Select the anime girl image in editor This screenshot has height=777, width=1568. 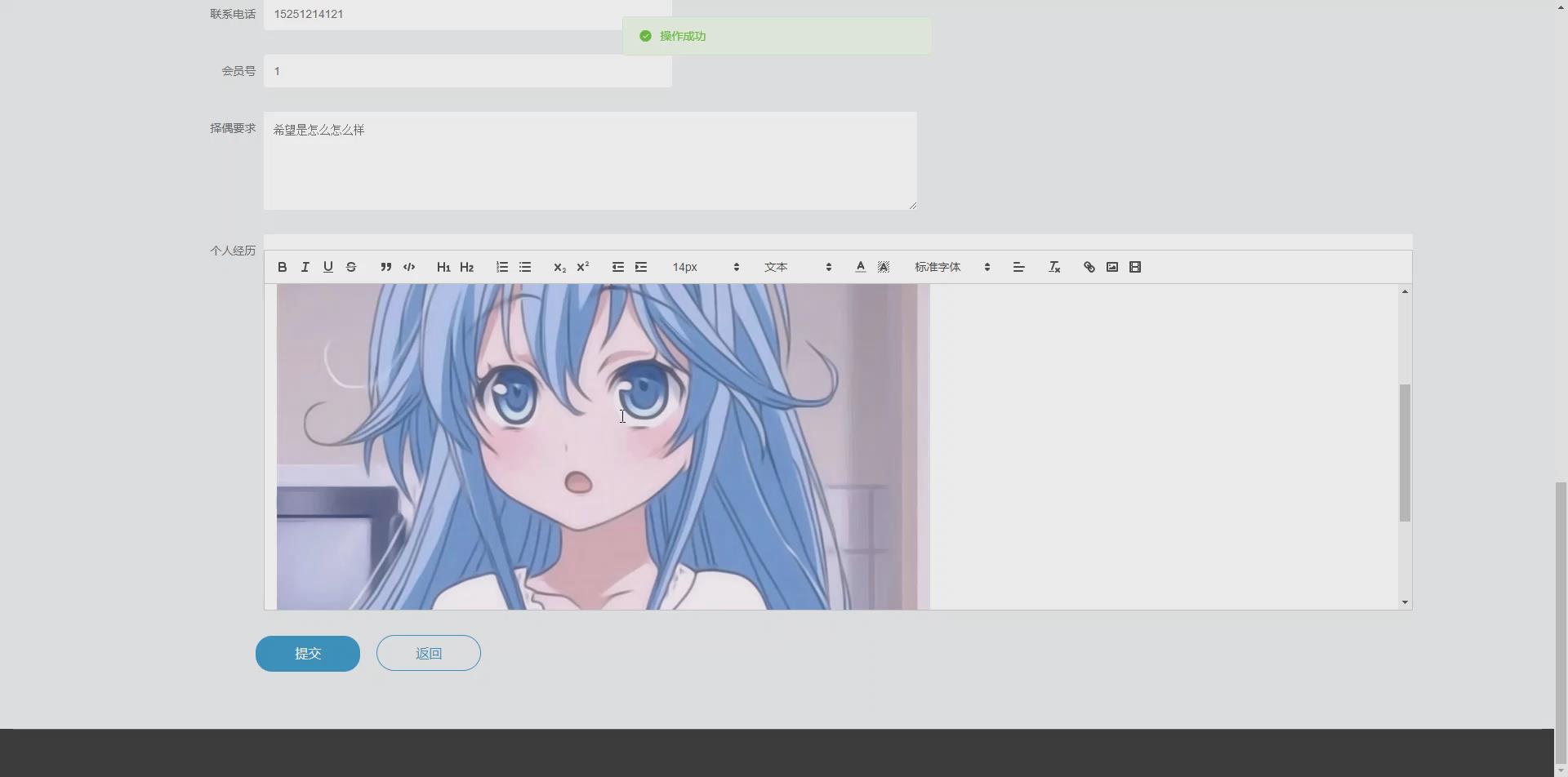click(603, 446)
